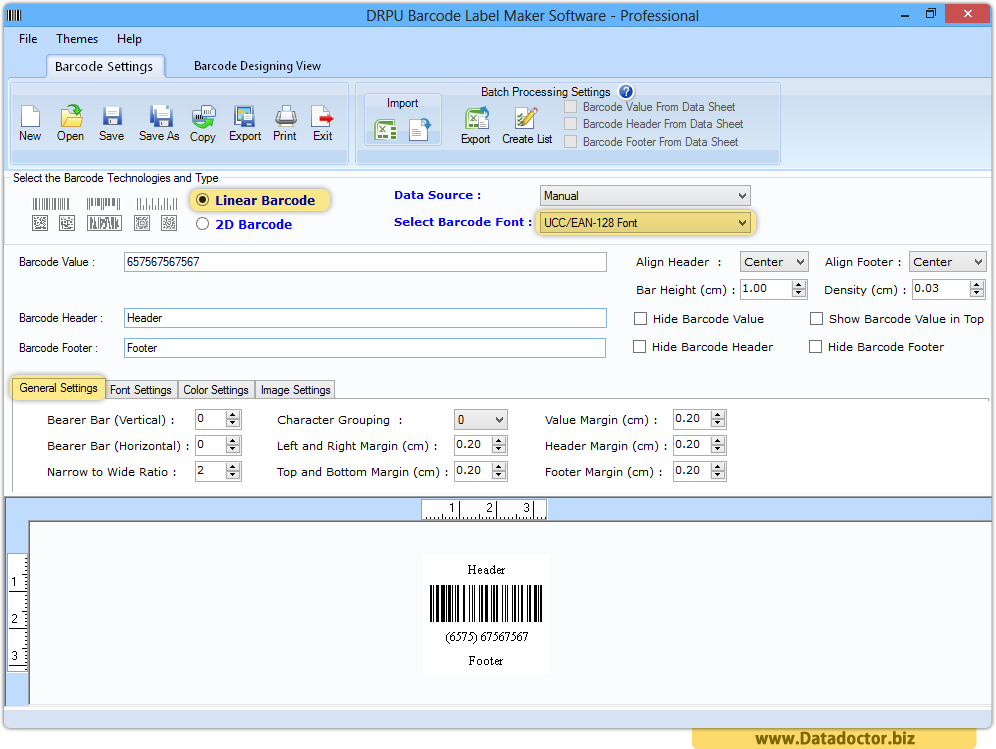
Task: Adjust Top and Bottom Margin spinner
Action: click(499, 471)
